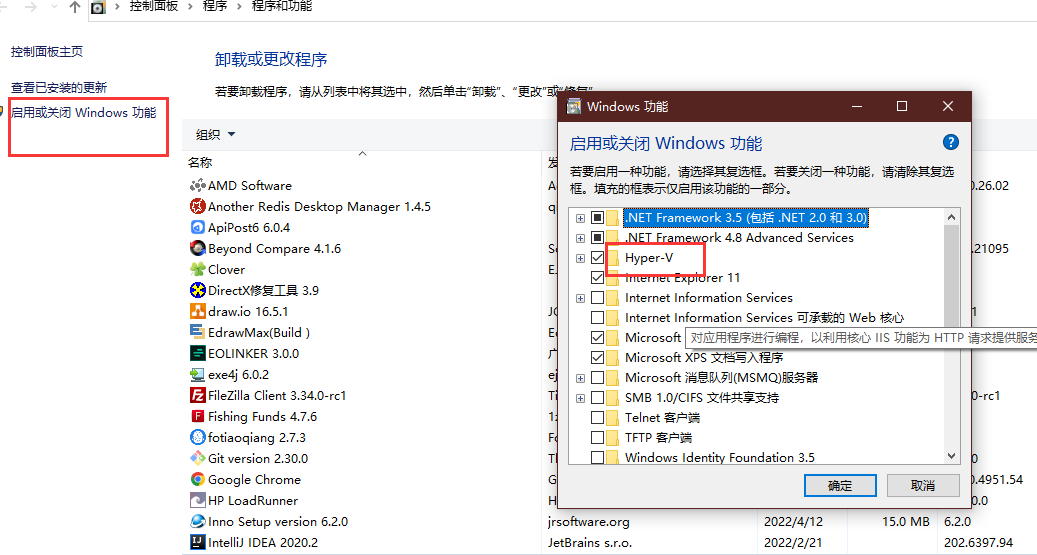Toggle the .NET Framework 3.5 checkbox
This screenshot has height=555, width=1037.
597,218
